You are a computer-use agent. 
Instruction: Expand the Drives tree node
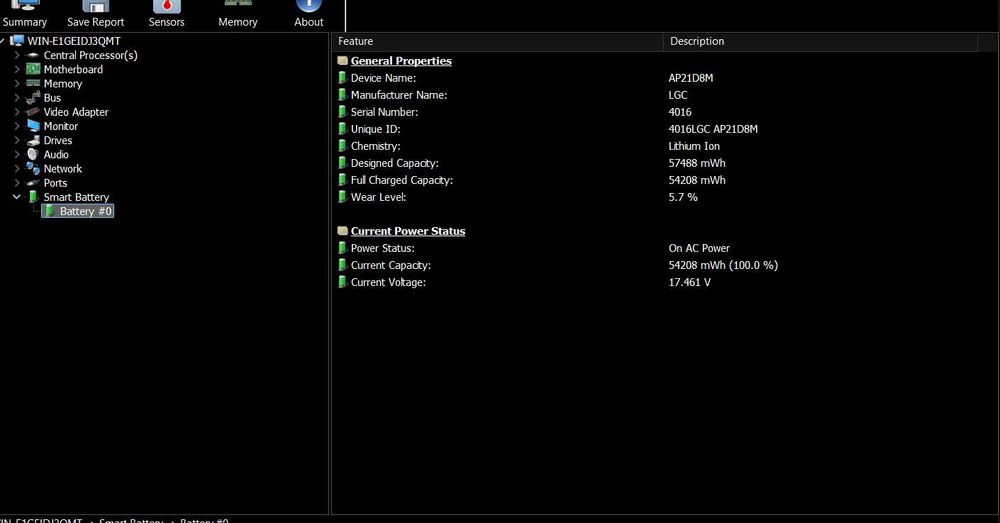17,140
